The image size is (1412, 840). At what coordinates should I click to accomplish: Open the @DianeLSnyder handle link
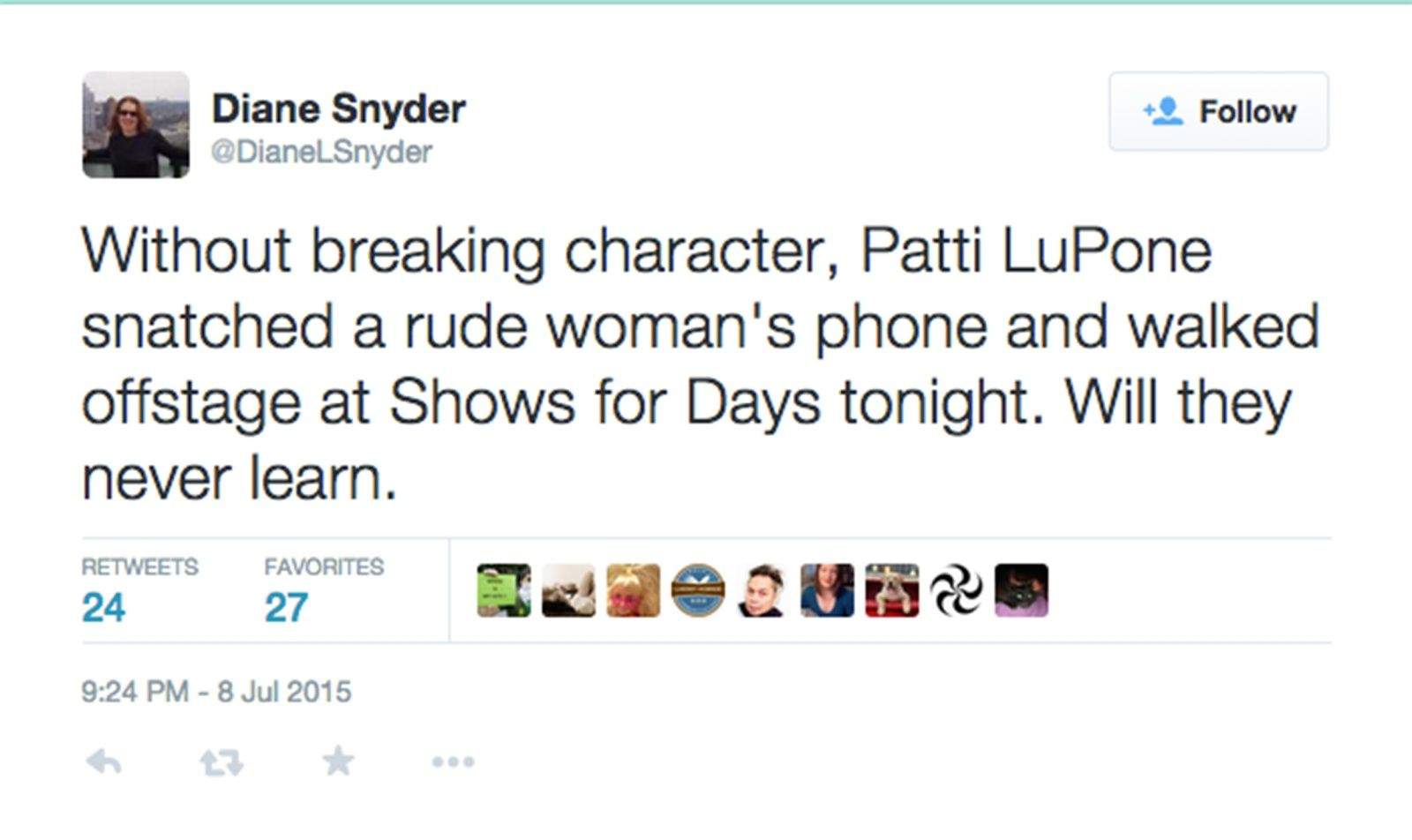[x=321, y=152]
